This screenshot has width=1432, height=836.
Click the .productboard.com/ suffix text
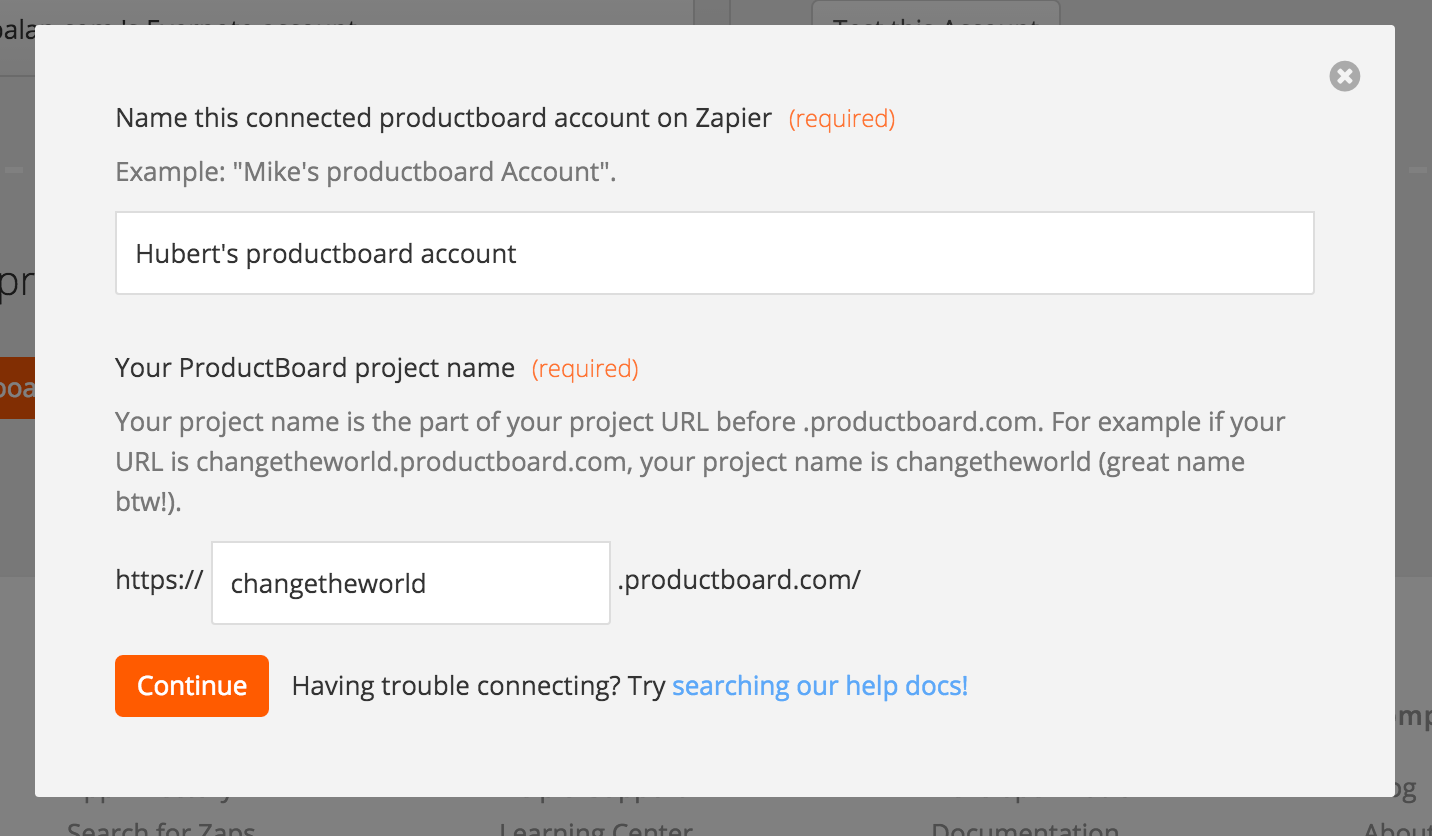tap(739, 580)
